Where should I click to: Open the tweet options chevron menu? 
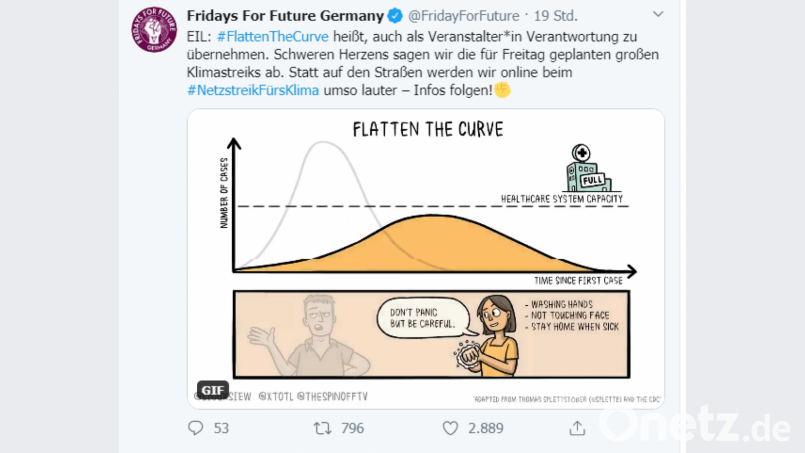(657, 15)
